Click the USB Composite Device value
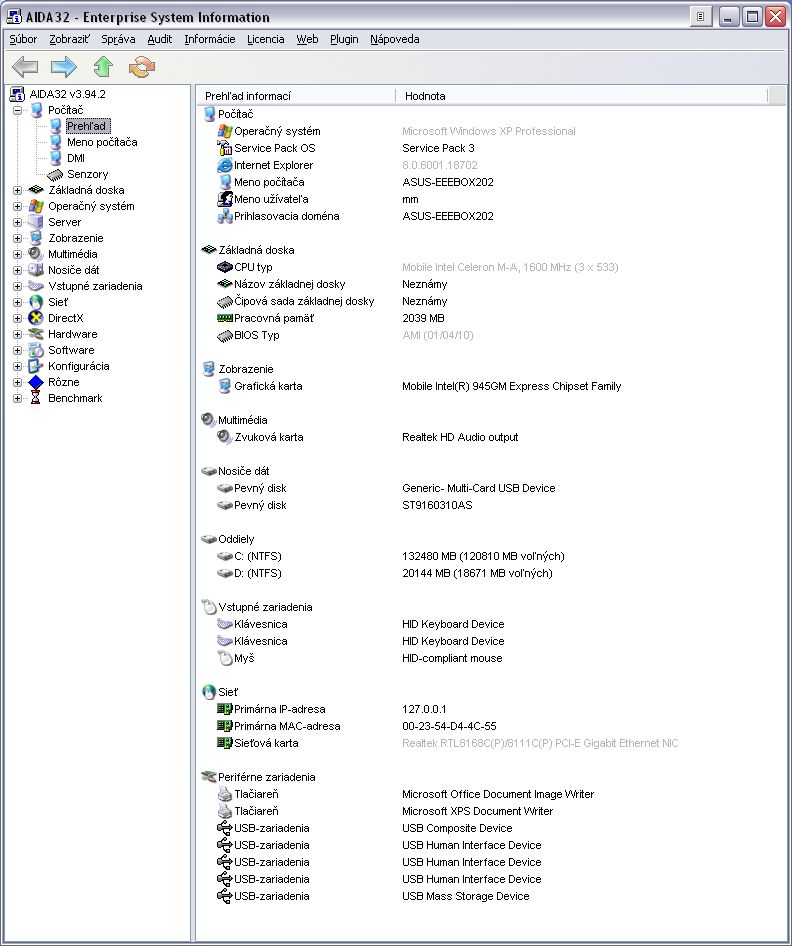The height and width of the screenshot is (946, 792). pos(457,828)
